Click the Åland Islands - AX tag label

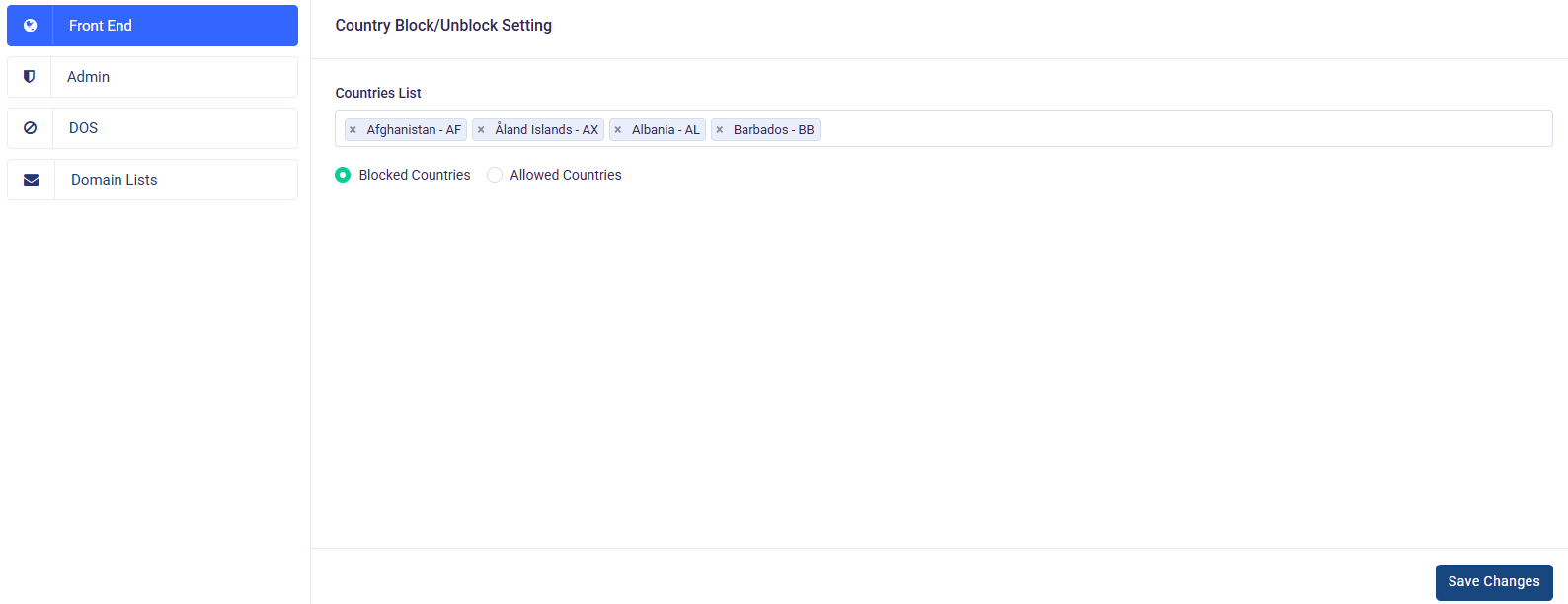click(x=546, y=130)
